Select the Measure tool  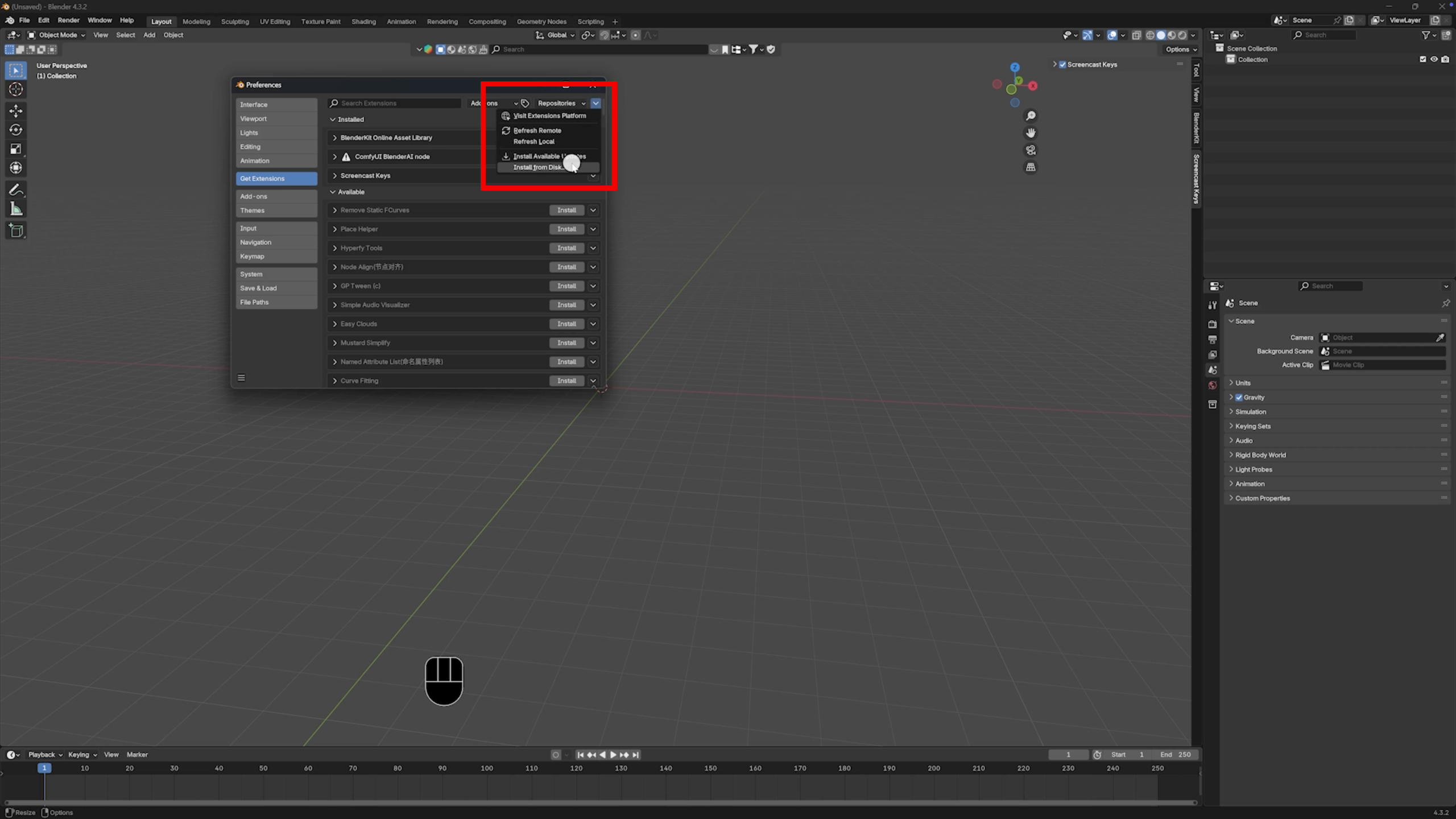coord(15,208)
